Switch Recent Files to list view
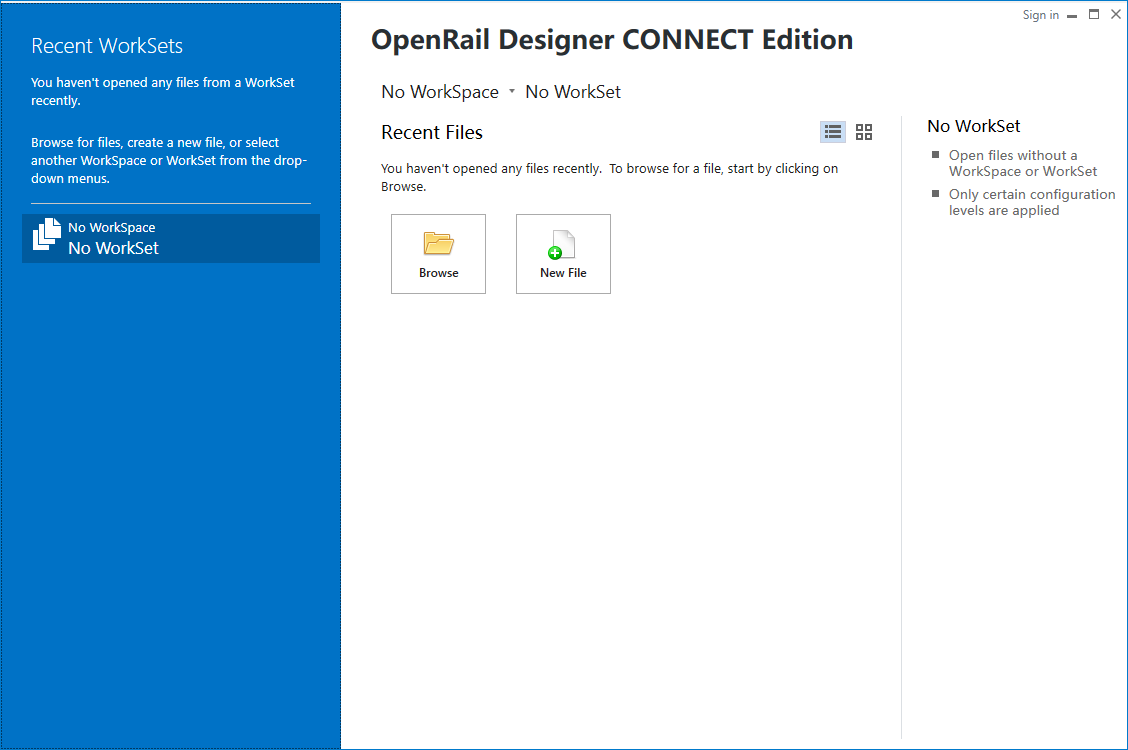Image resolution: width=1128 pixels, height=750 pixels. click(833, 132)
